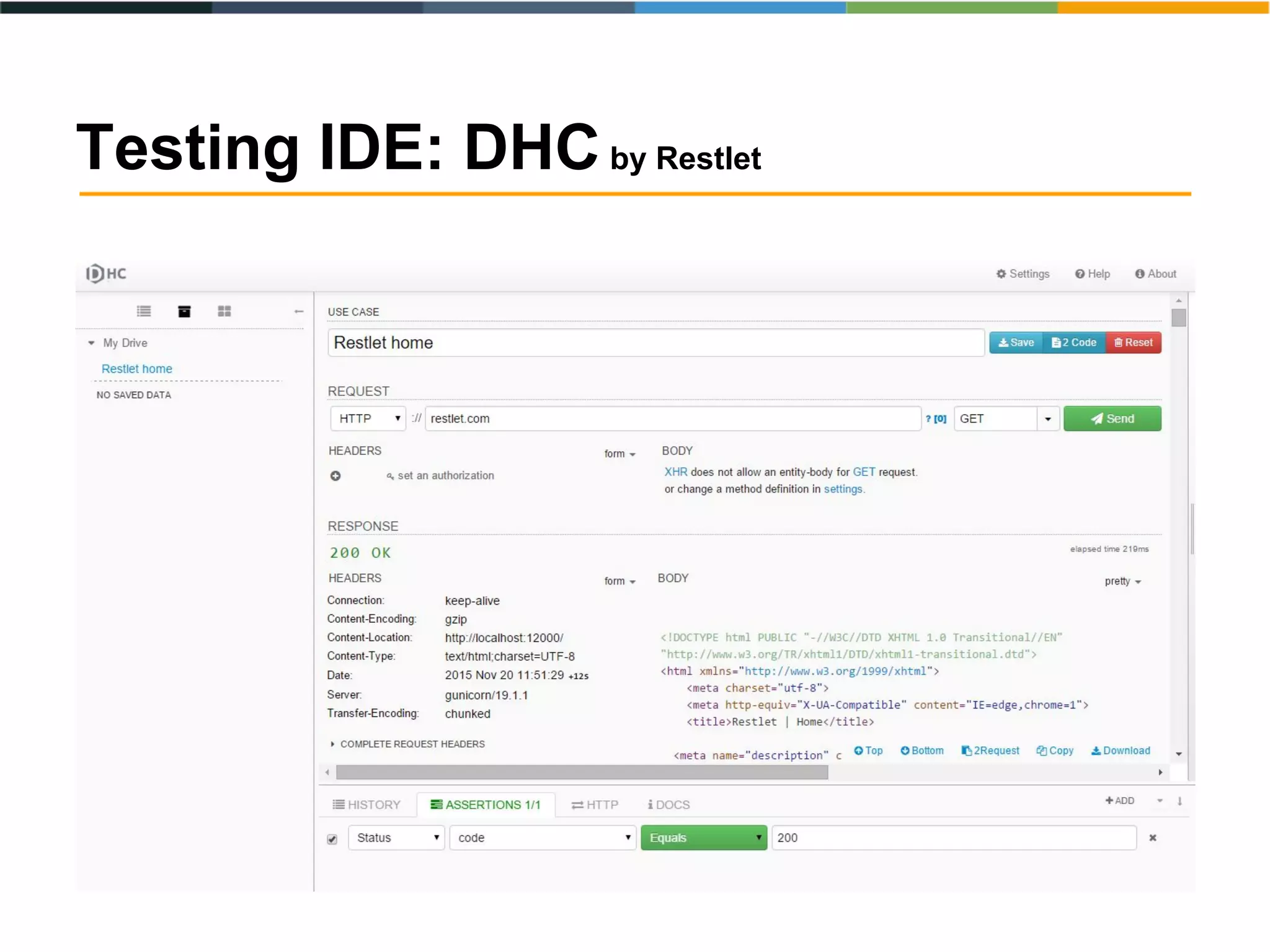Open the Docs tab
Viewport: 1270px width, 952px height.
[x=668, y=804]
